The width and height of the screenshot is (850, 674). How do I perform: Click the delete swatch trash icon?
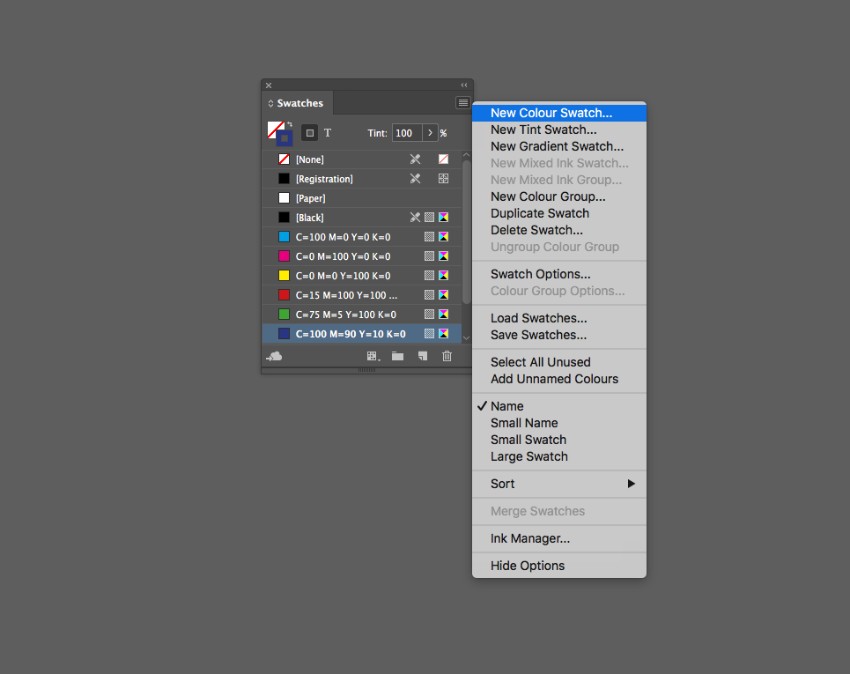tap(447, 356)
